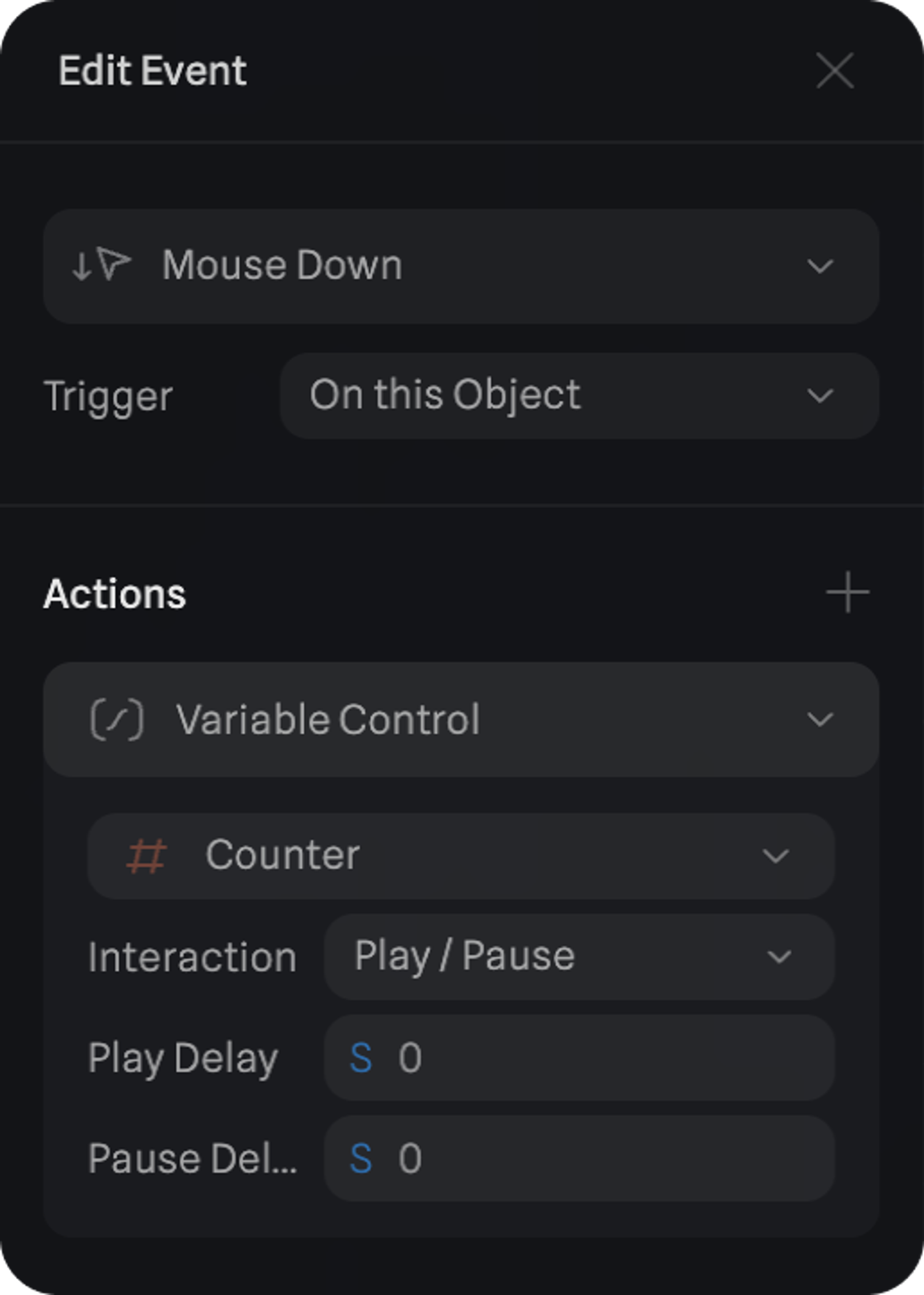Screen dimensions: 924x1295
Task: Click the Pause Delay value field
Action: coord(597,1158)
